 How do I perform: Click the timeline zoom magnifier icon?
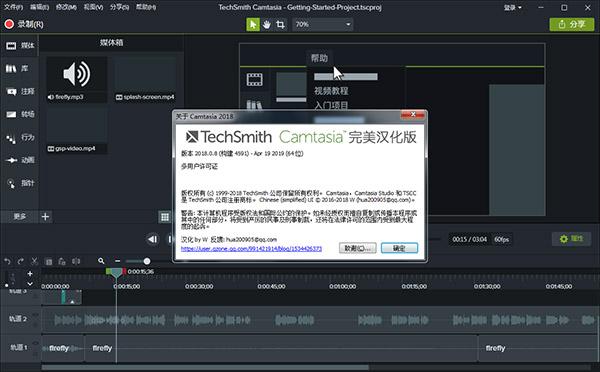coord(101,261)
